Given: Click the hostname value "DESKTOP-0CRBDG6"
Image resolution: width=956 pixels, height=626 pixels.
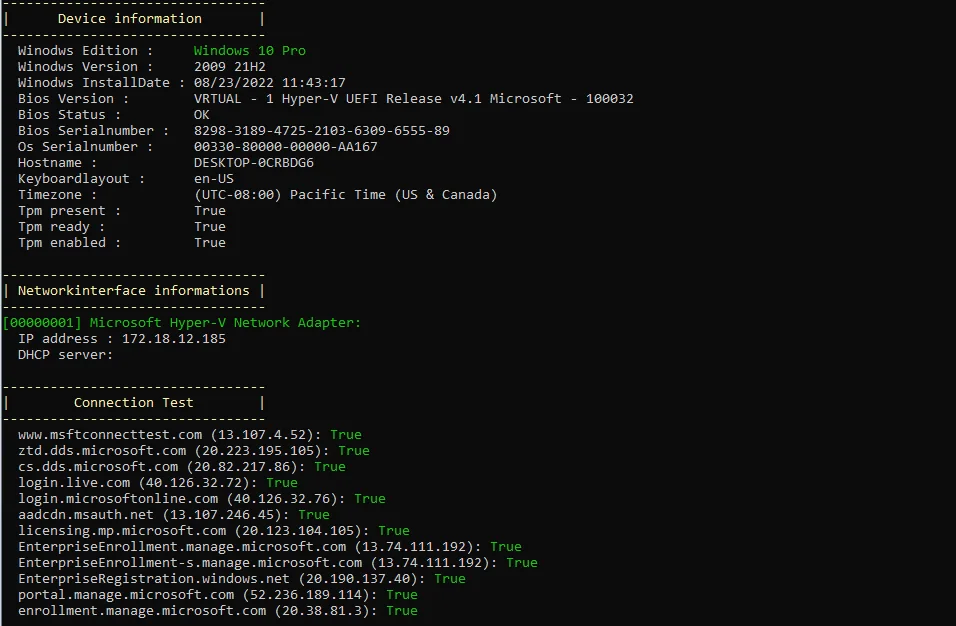Looking at the screenshot, I should tap(254, 163).
